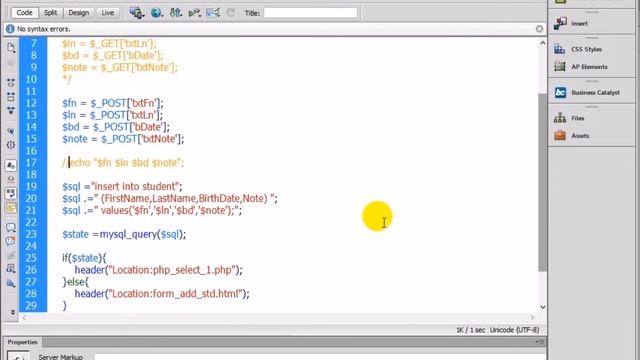
Task: Click the Unicode (UTF-8) status text
Action: [x=514, y=330]
